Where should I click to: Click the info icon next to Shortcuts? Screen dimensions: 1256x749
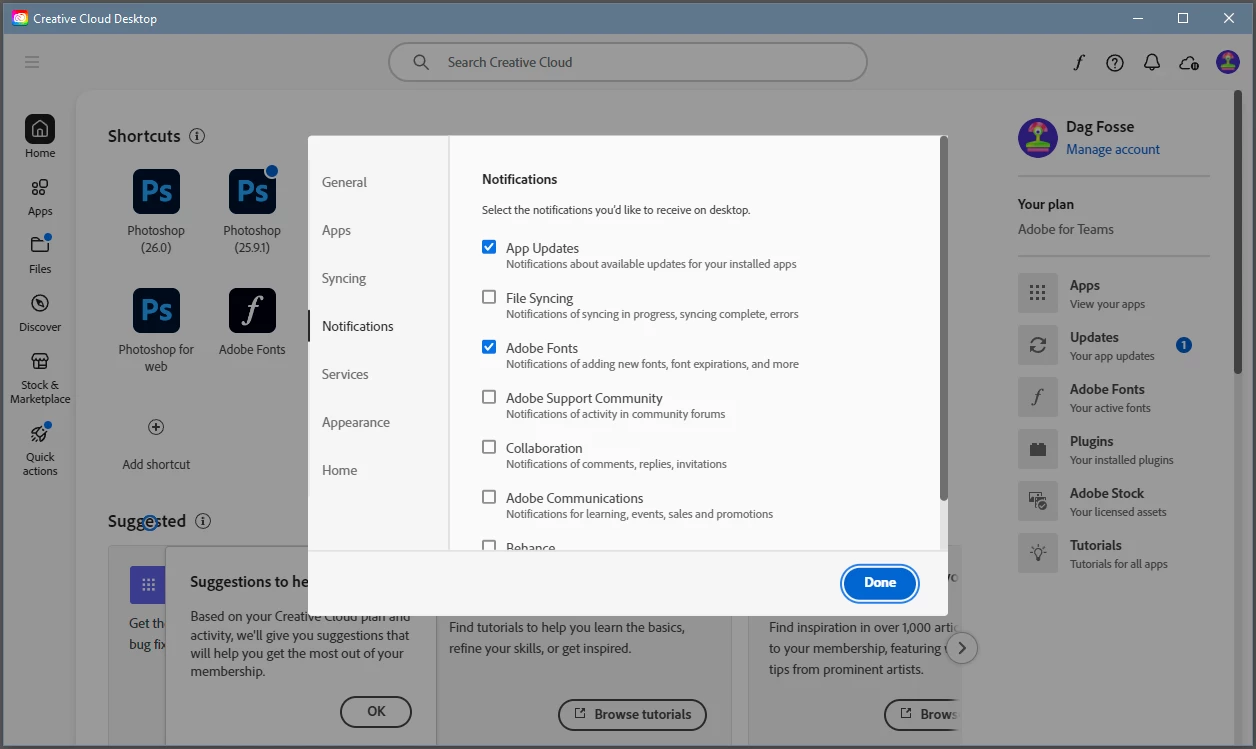point(197,136)
